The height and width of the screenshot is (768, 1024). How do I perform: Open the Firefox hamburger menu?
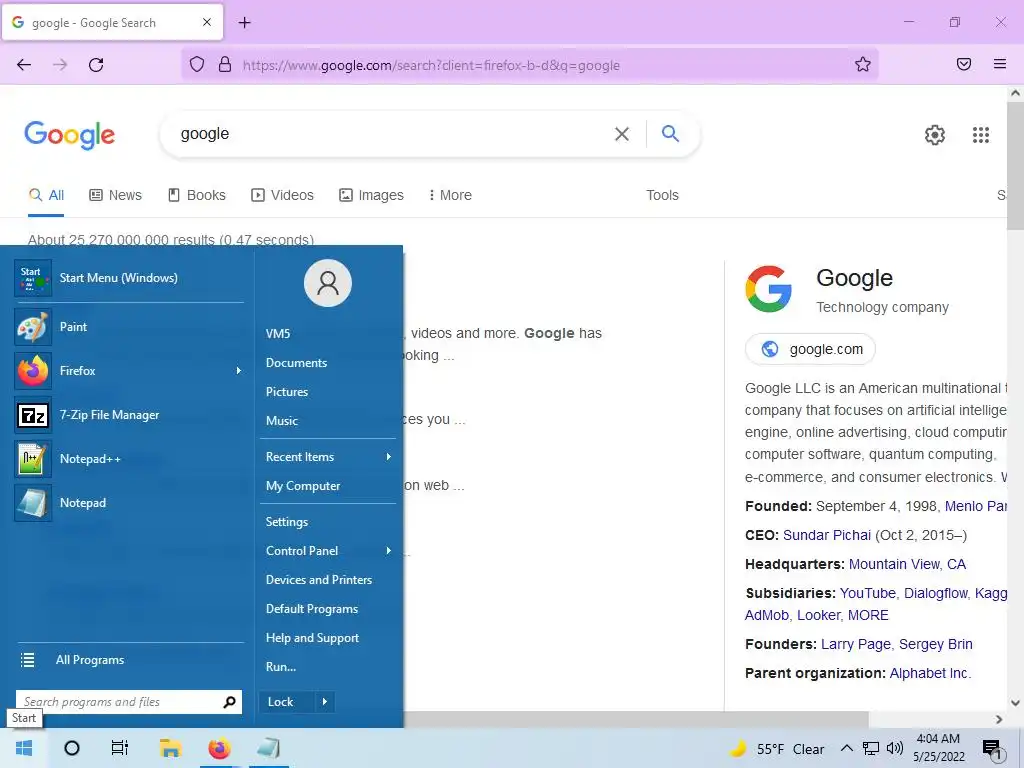(1000, 64)
